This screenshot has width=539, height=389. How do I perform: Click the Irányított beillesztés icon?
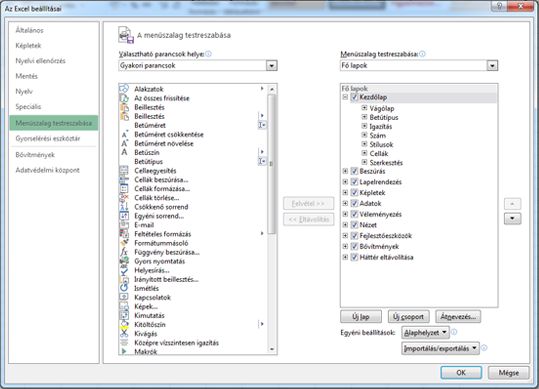[124, 279]
